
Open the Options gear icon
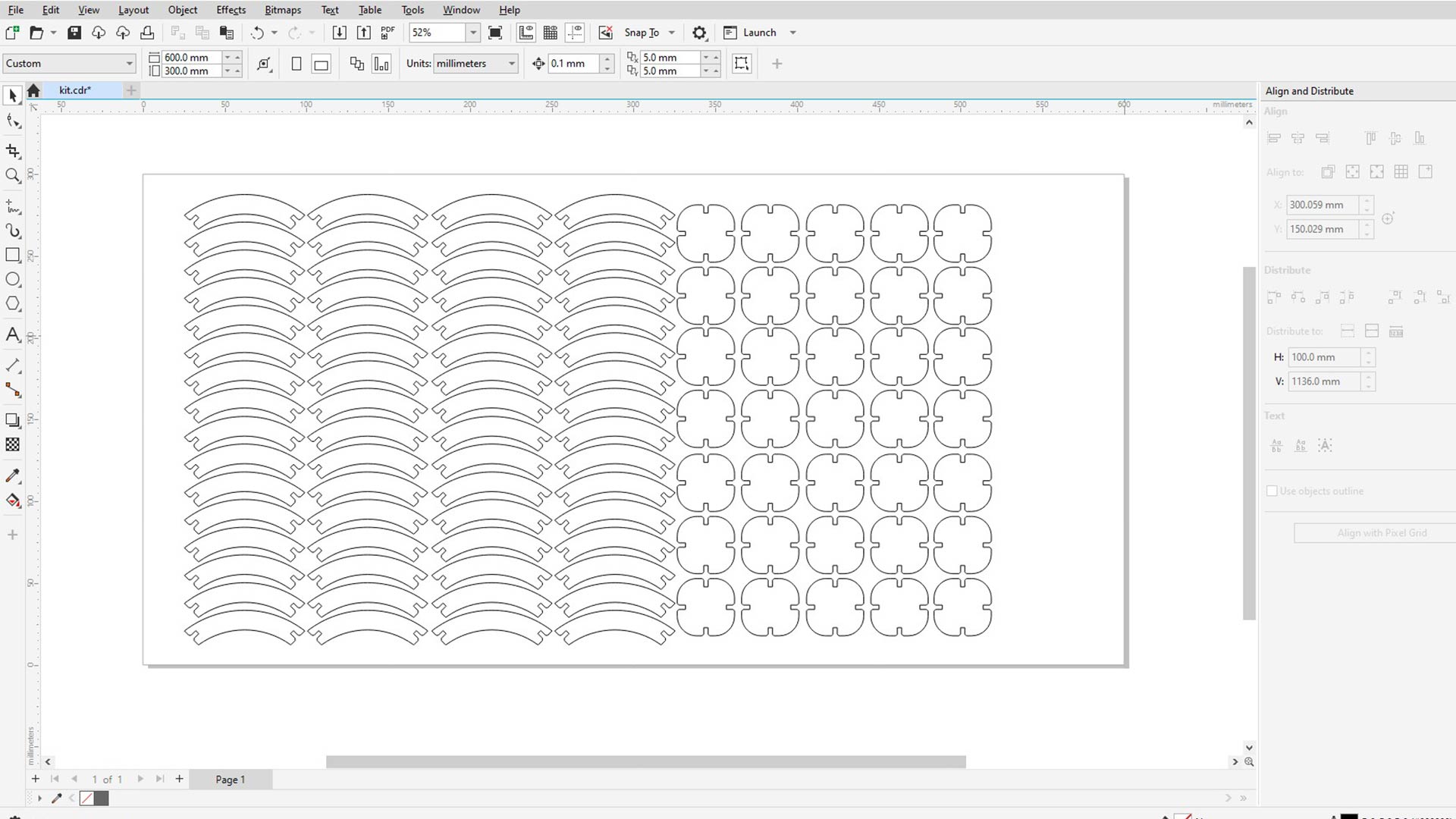[699, 33]
